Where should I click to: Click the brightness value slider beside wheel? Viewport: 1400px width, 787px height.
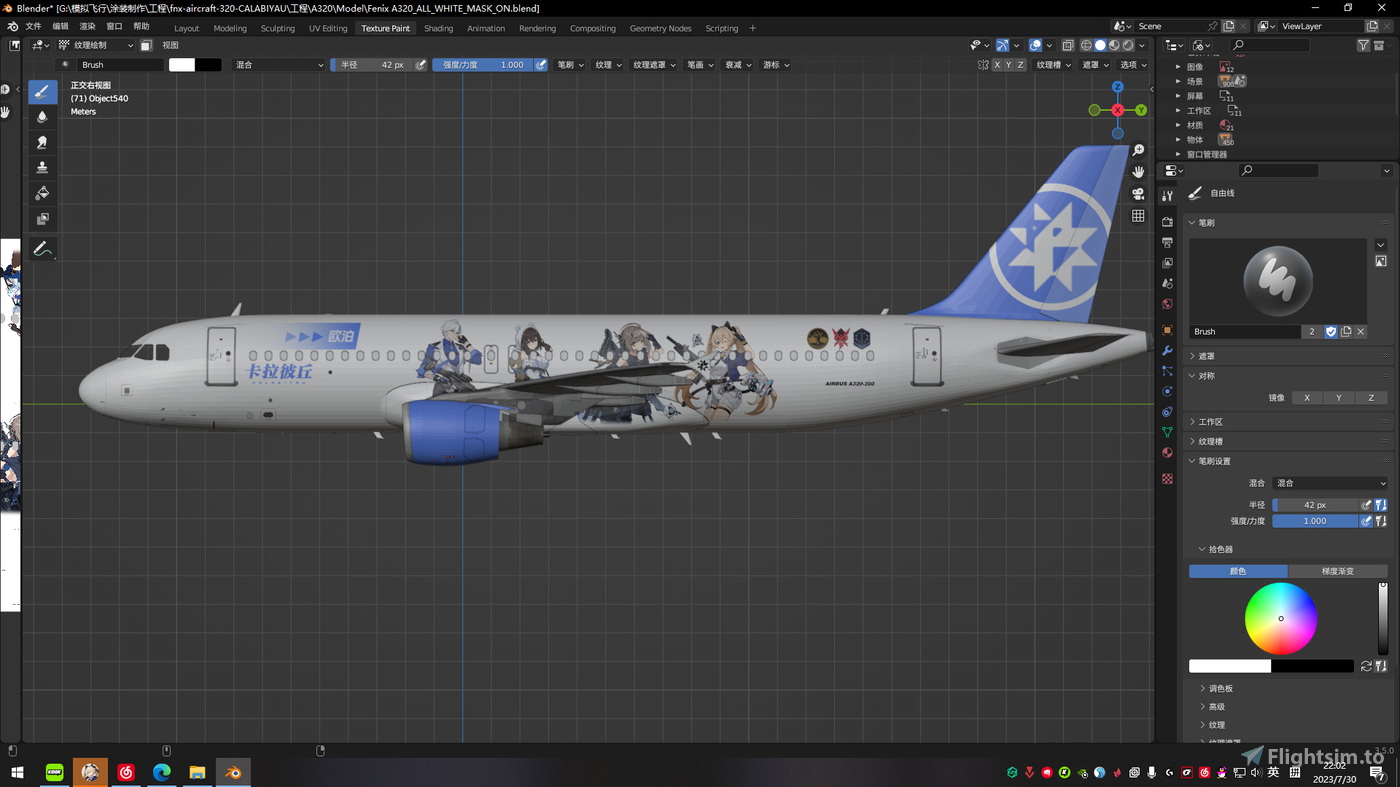[x=1383, y=619]
